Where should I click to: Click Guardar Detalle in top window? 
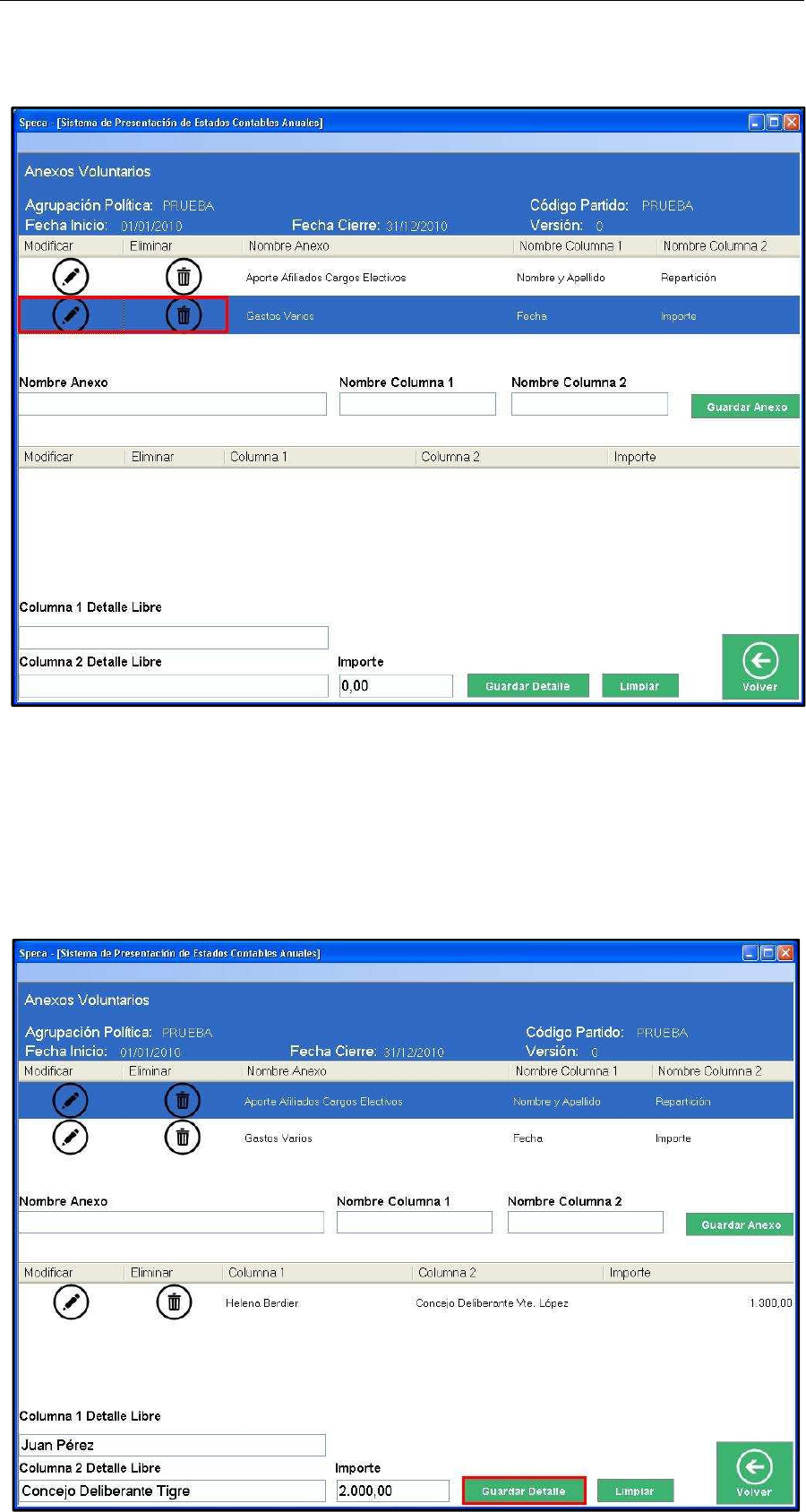click(527, 686)
